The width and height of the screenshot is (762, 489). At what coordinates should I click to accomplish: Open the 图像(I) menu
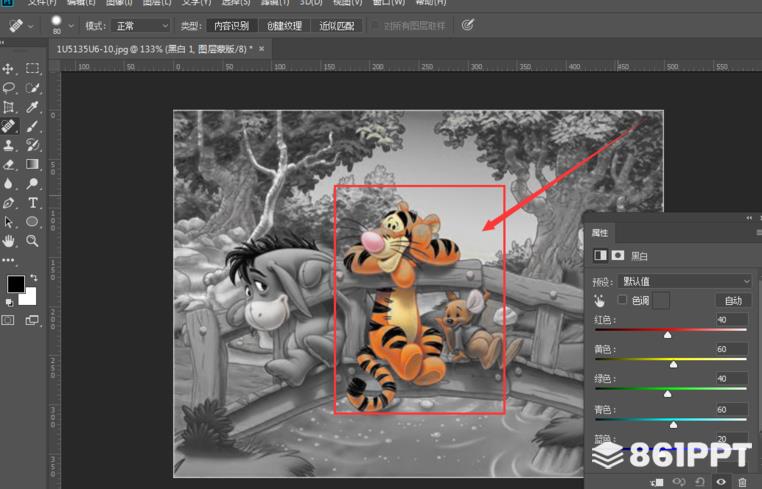pyautogui.click(x=119, y=2)
